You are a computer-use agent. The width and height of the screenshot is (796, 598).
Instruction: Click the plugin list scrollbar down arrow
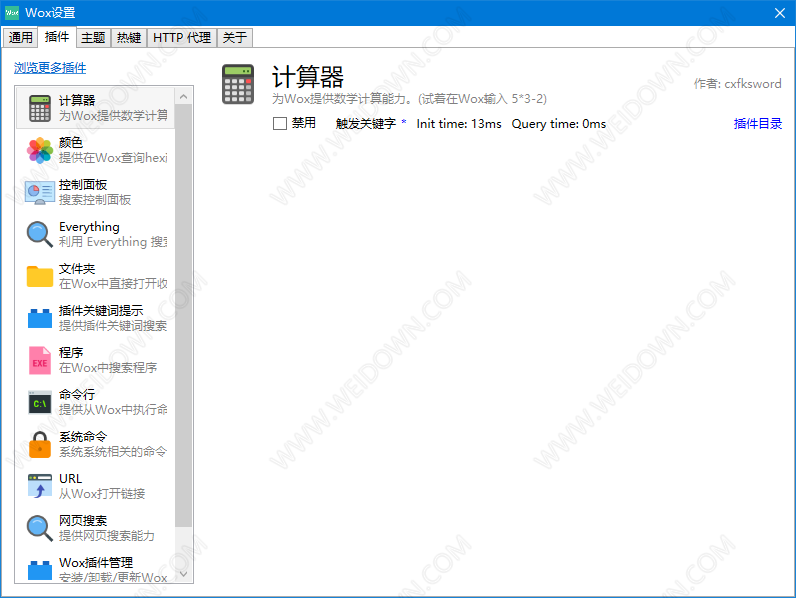(x=184, y=574)
